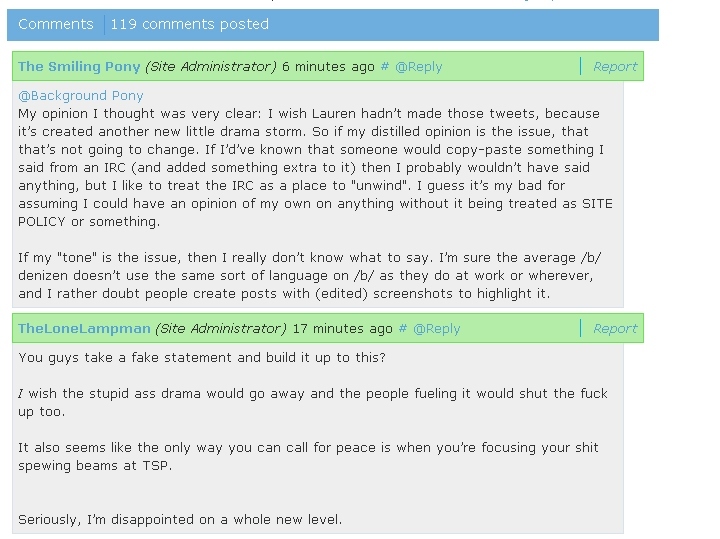Click the paragraph starting 'My opinion I thought'
This screenshot has height=539, width=720.
point(315,168)
